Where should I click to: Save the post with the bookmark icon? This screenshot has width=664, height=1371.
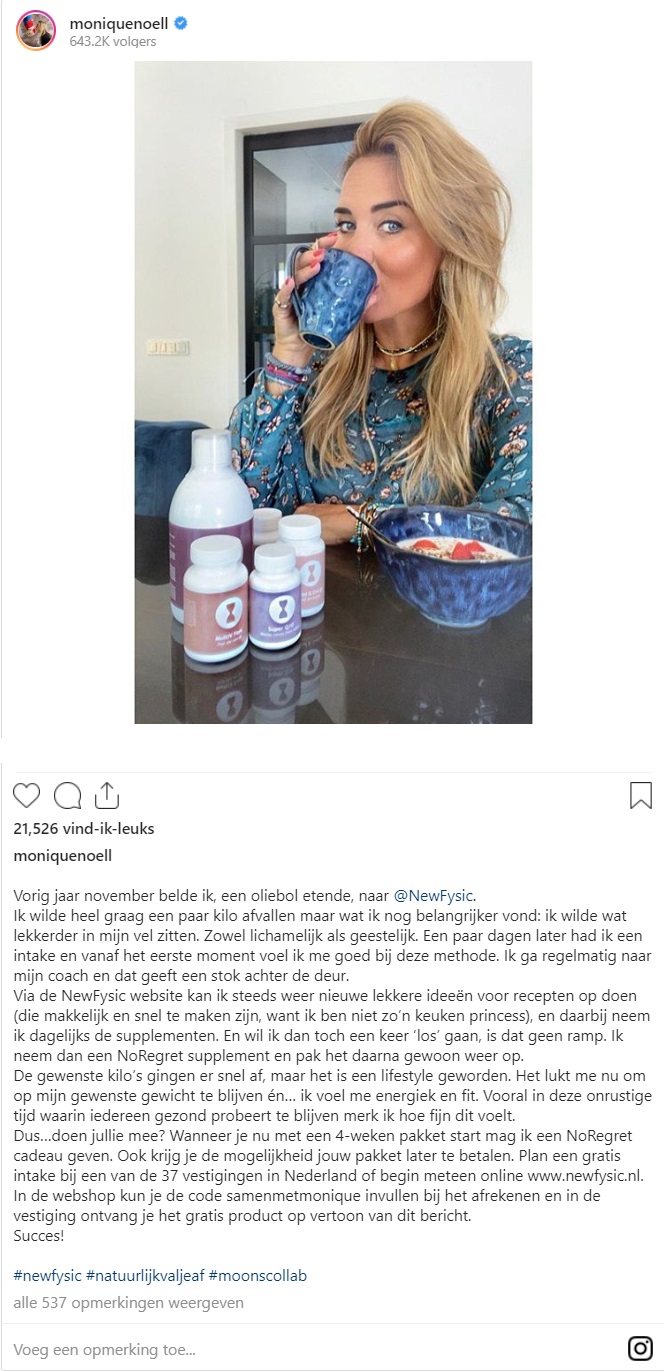640,795
